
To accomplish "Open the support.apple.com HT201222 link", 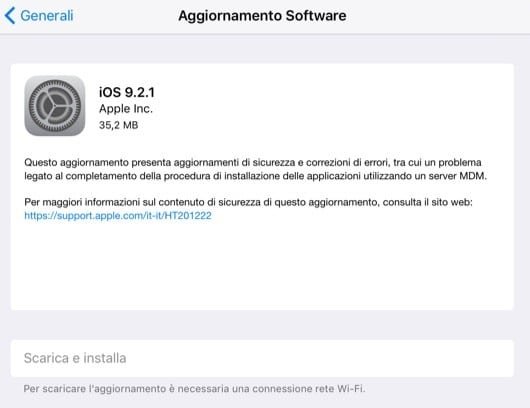I will pos(118,216).
